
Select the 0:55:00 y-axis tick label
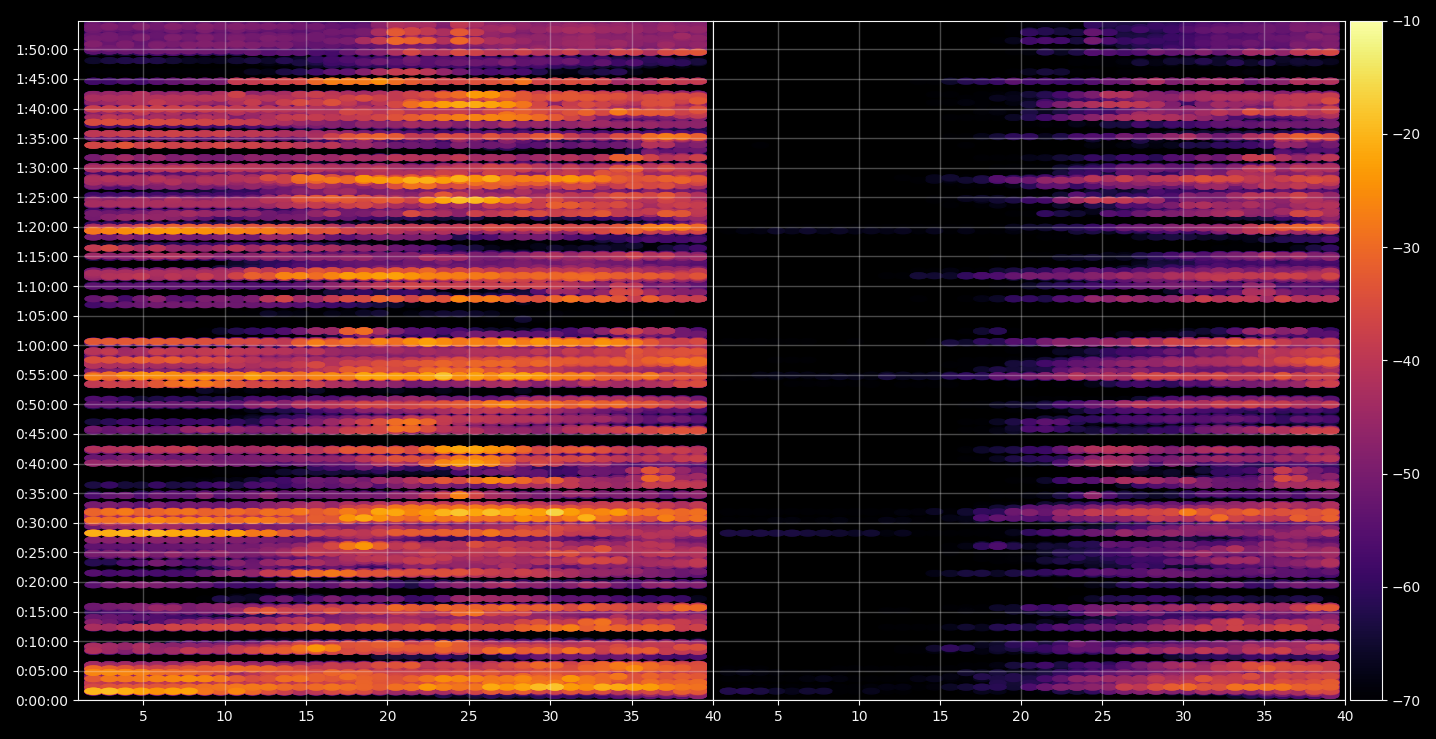[x=42, y=375]
